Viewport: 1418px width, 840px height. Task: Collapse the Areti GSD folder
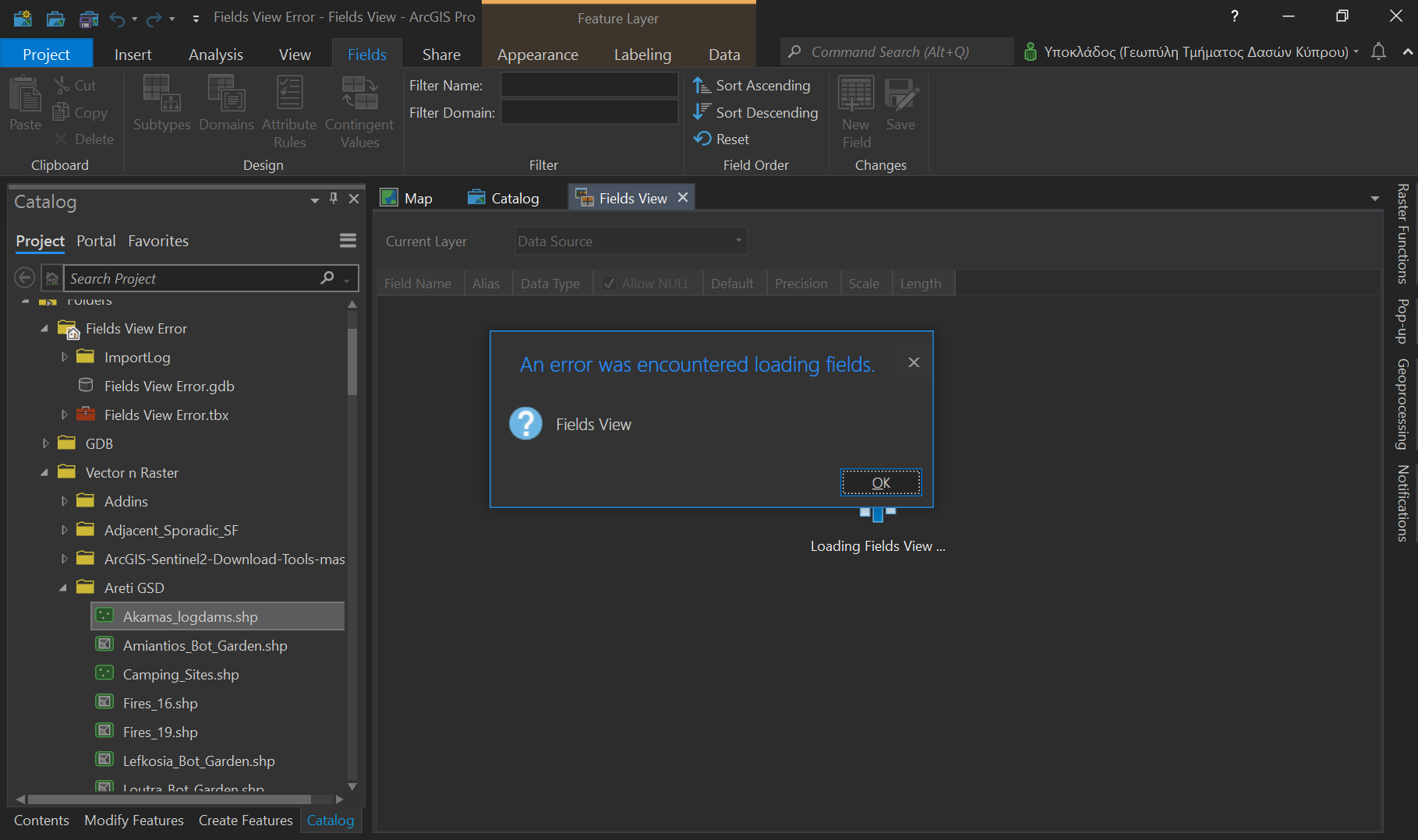pos(63,588)
